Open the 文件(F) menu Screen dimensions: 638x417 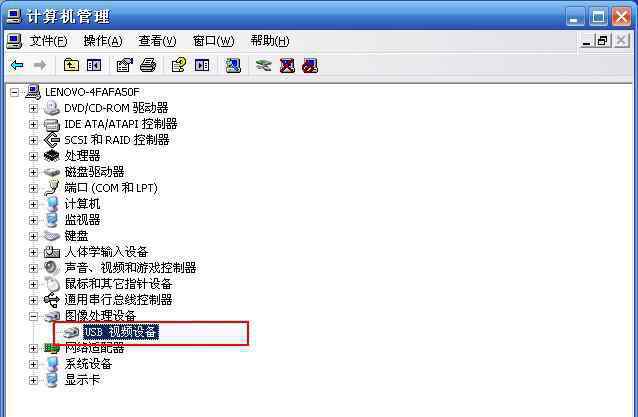(x=48, y=41)
